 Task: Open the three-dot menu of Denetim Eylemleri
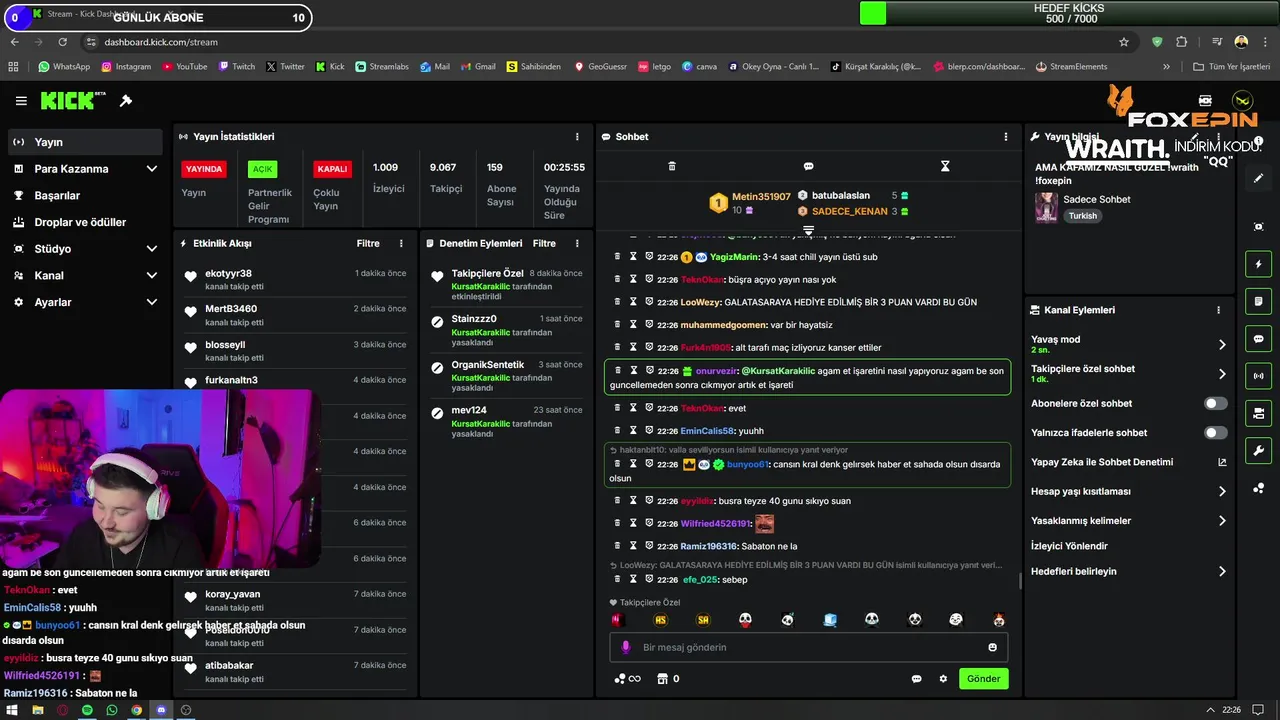point(577,243)
